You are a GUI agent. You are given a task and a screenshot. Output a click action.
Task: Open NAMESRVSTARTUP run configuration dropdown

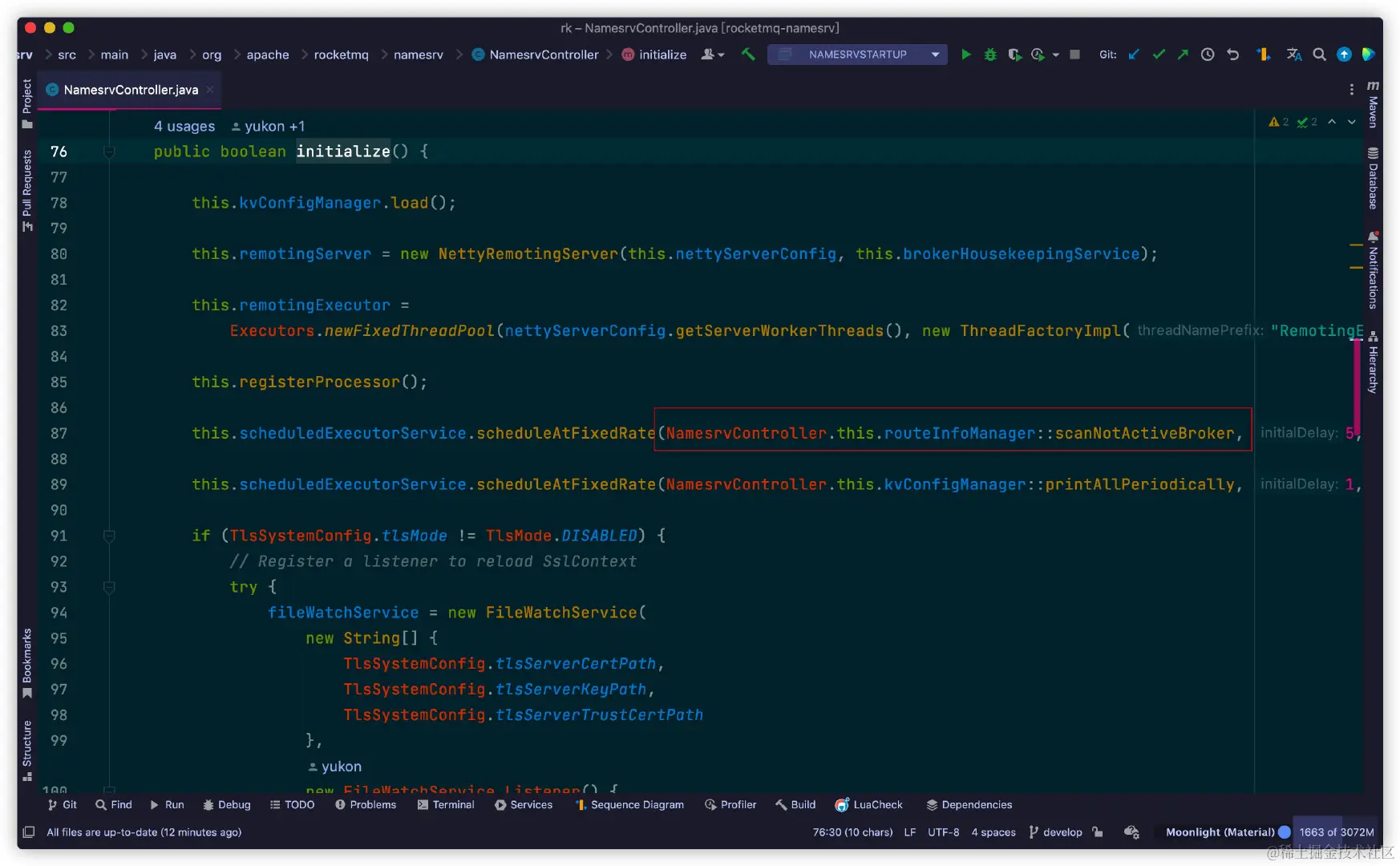(857, 55)
